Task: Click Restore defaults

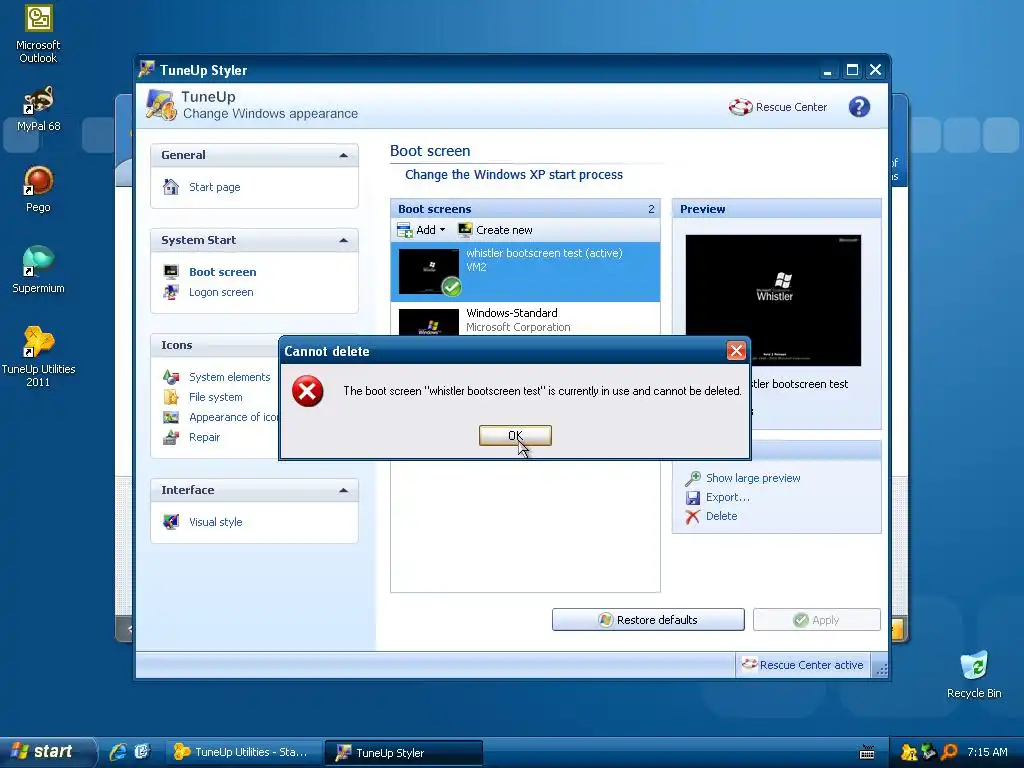Action: pos(648,620)
